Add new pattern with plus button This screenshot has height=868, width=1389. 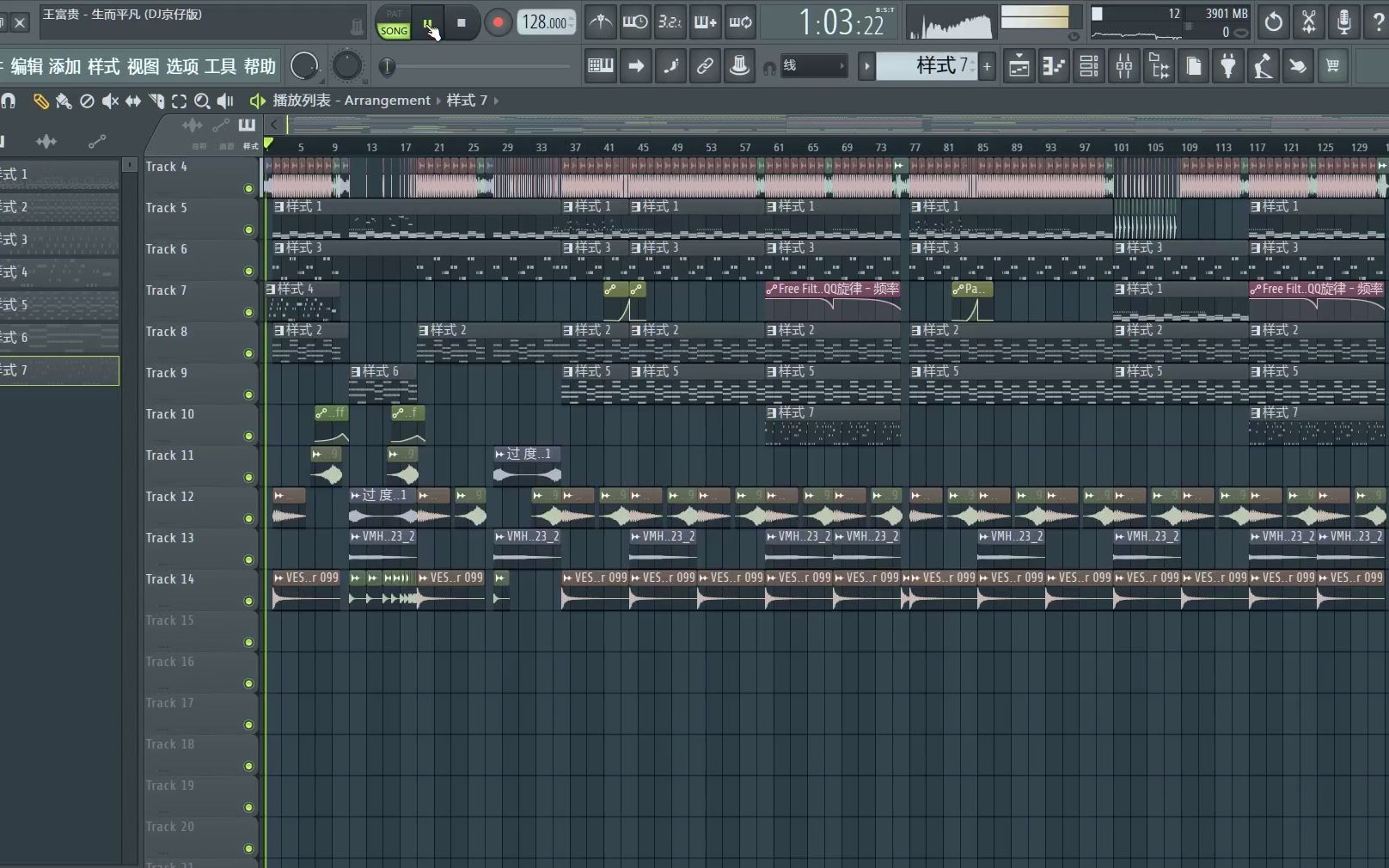[987, 66]
